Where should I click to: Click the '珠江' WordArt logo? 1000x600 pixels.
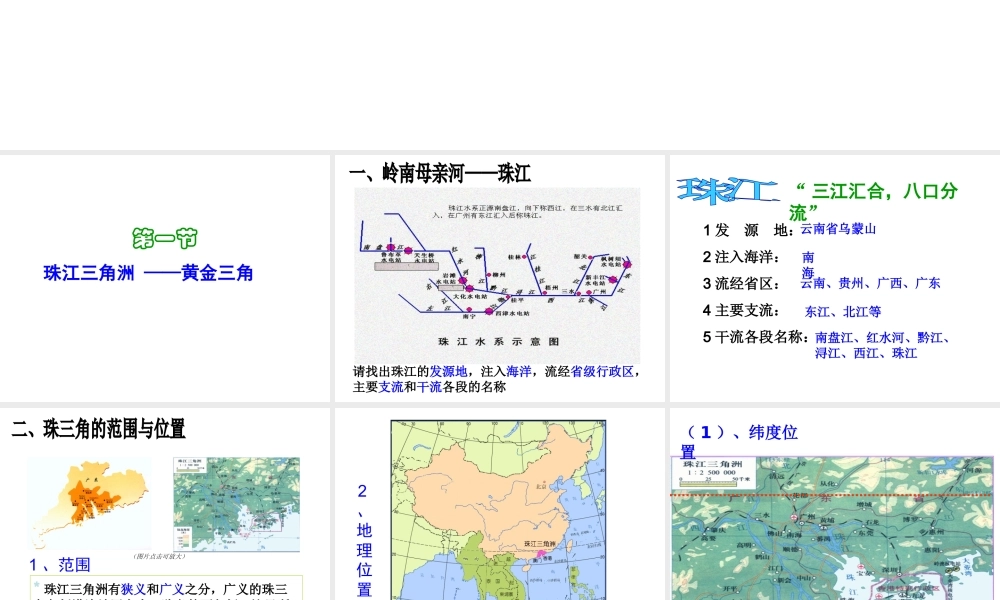(727, 191)
